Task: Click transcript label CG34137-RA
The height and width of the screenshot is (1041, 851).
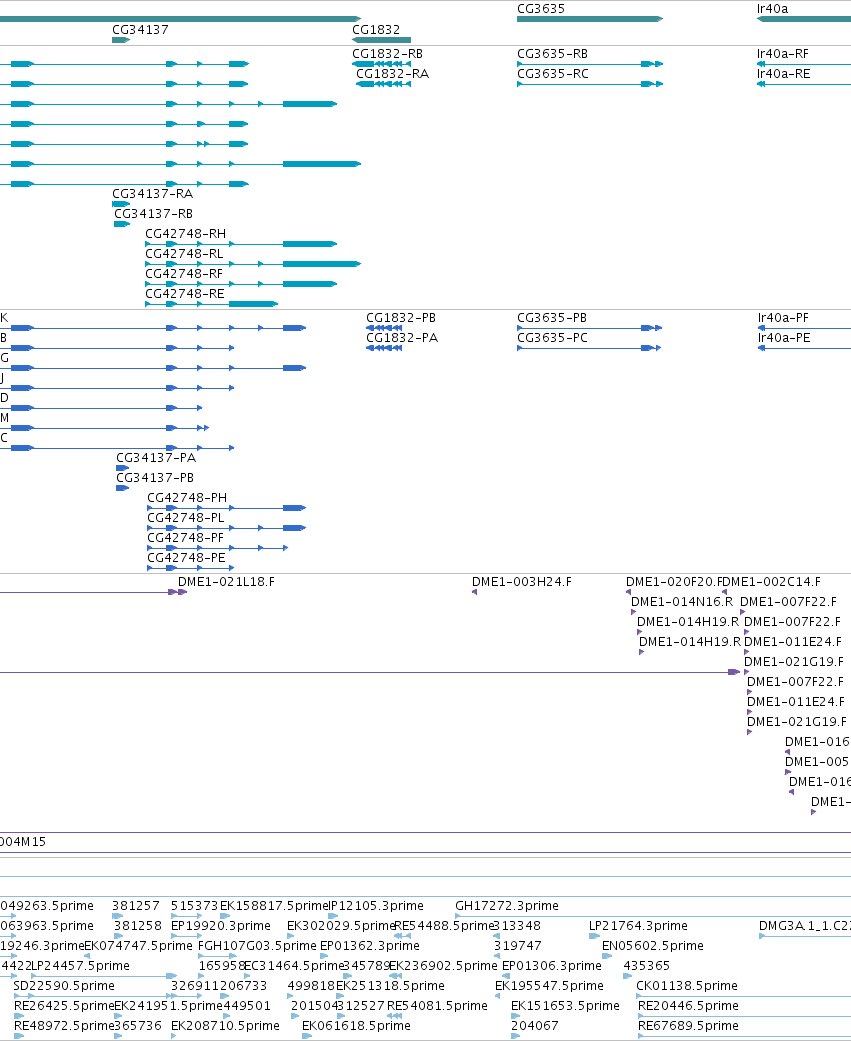Action: 153,194
